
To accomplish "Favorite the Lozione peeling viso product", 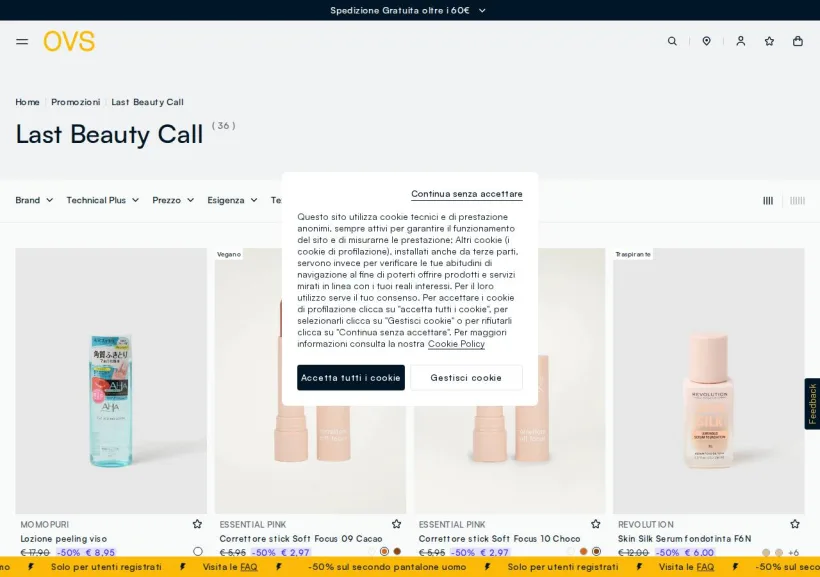I will coord(197,524).
